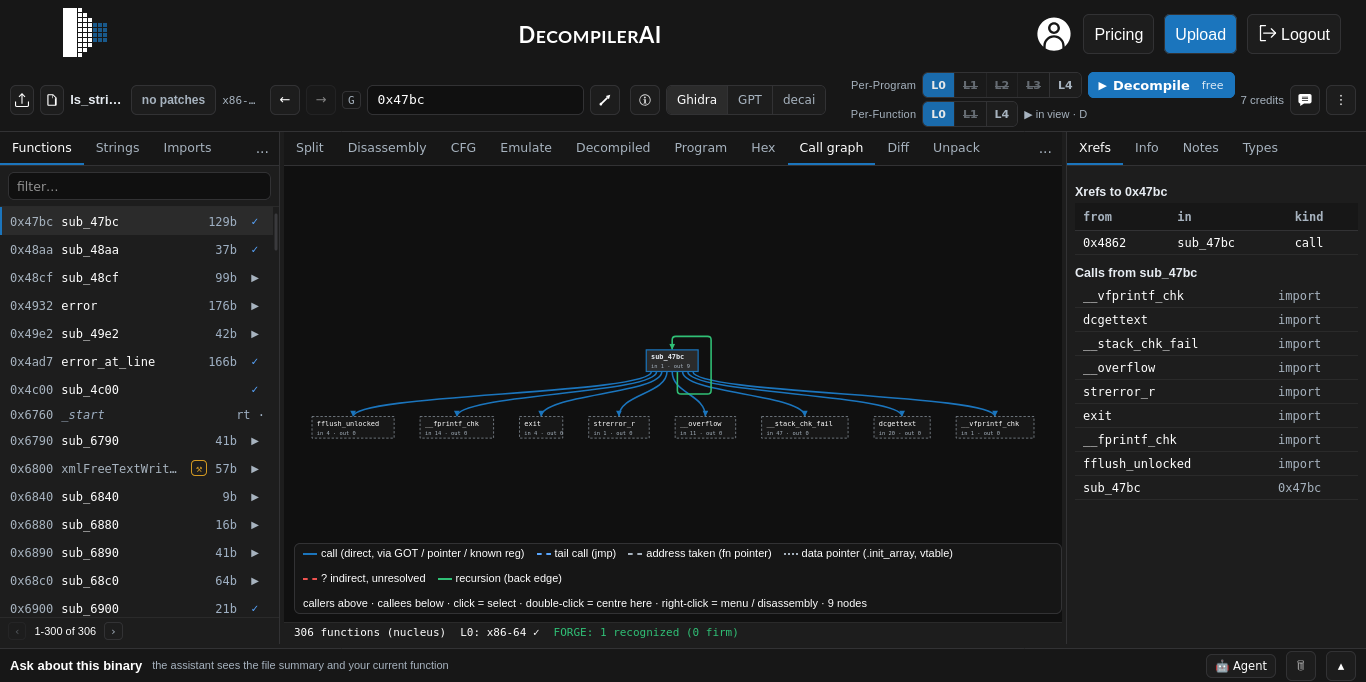Screen dimensions: 1366x682
Task: Click the play icon on error row
Action: tap(255, 306)
